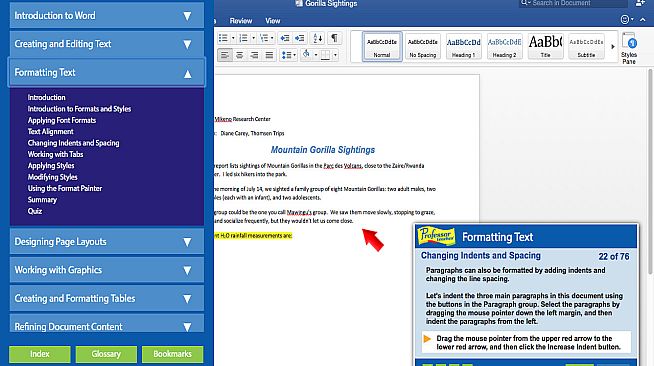654x366 pixels.
Task: Open the Summary lesson
Action: click(x=42, y=200)
